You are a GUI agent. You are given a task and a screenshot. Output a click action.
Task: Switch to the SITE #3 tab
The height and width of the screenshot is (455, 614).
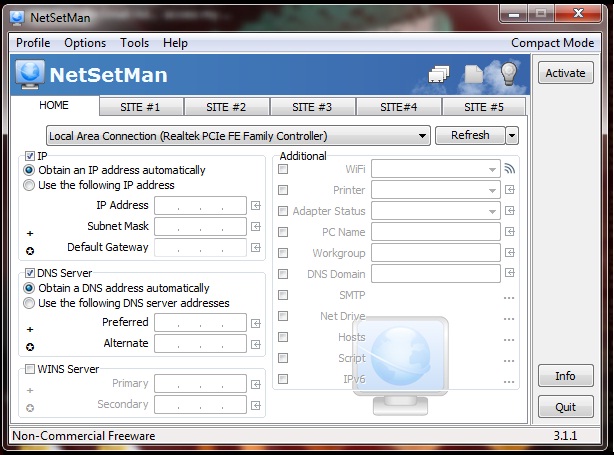(x=312, y=107)
